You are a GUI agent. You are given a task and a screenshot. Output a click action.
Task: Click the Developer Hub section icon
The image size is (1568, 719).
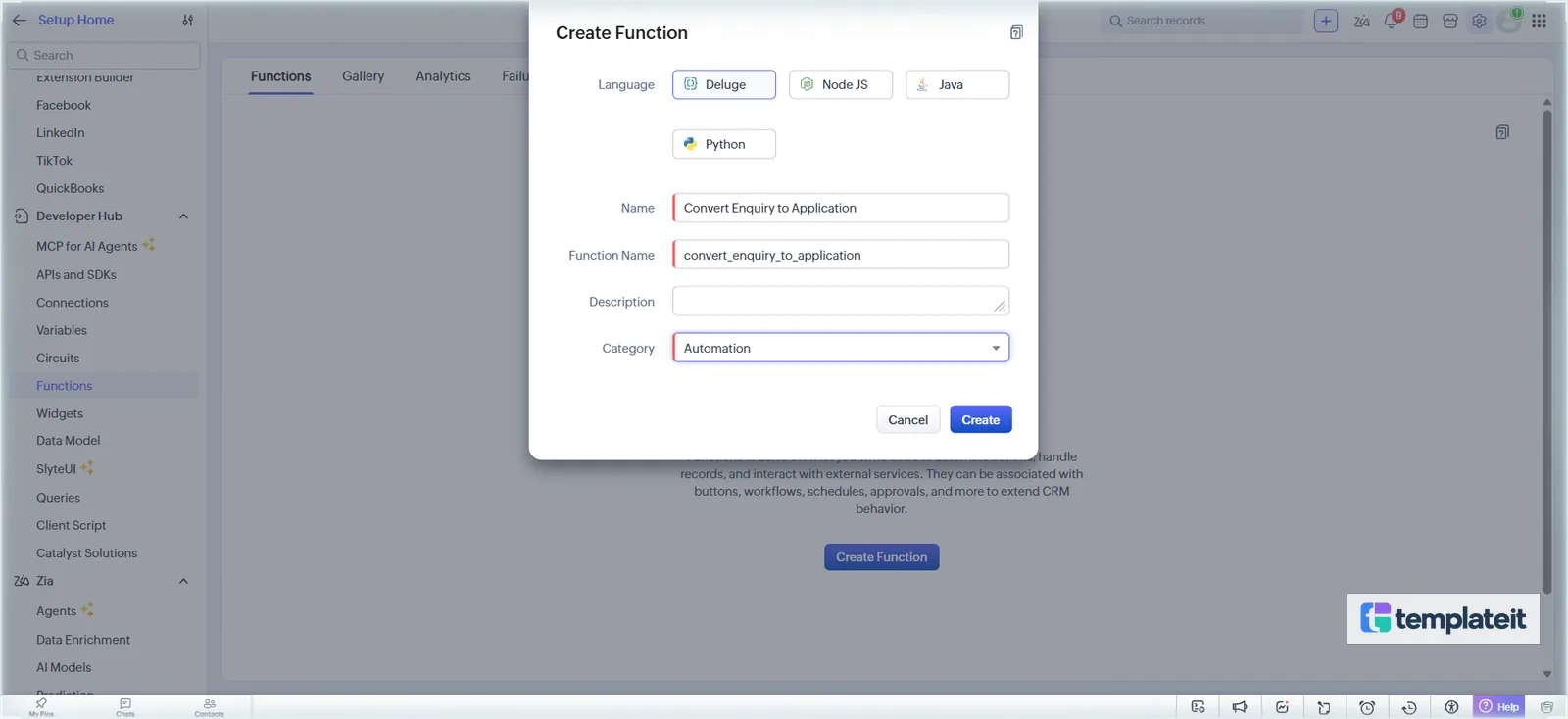pyautogui.click(x=21, y=216)
